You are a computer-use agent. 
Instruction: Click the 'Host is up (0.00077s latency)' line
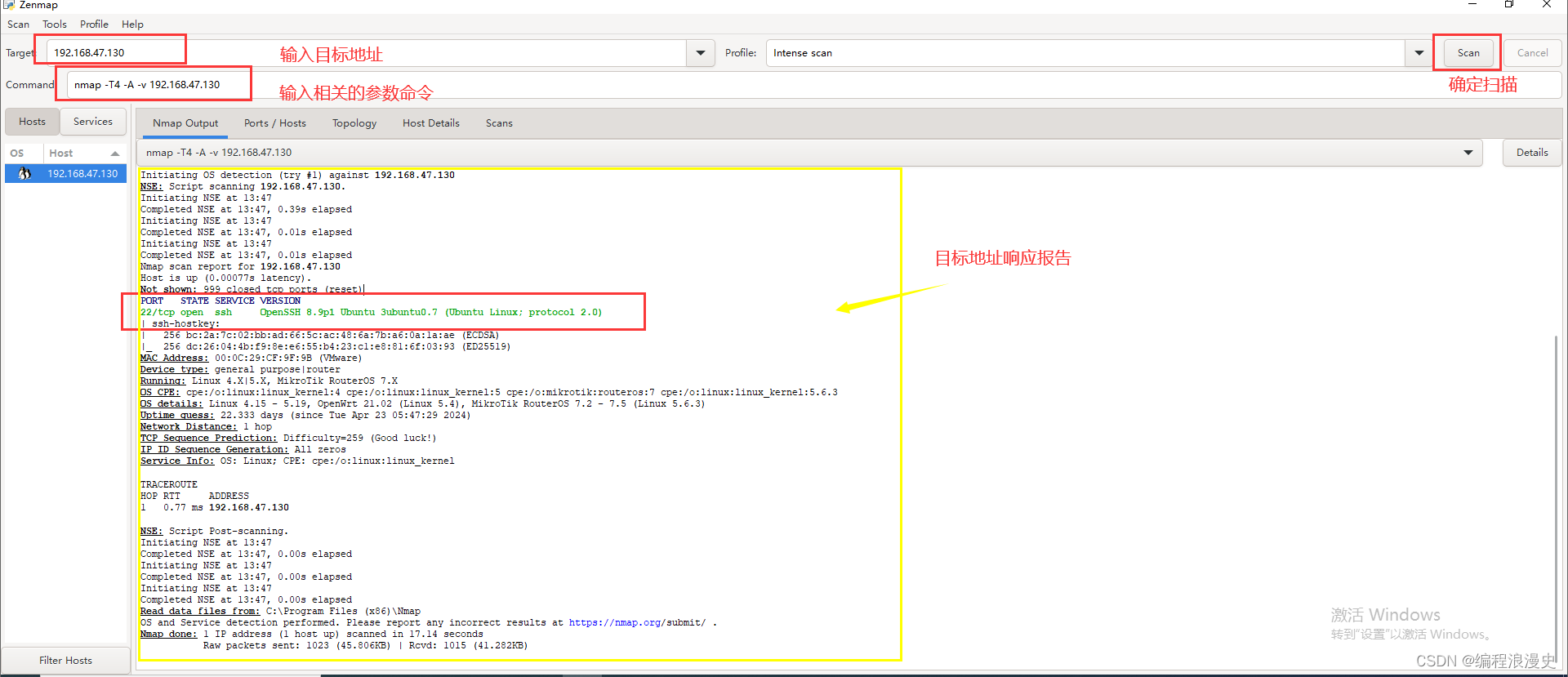coord(225,278)
